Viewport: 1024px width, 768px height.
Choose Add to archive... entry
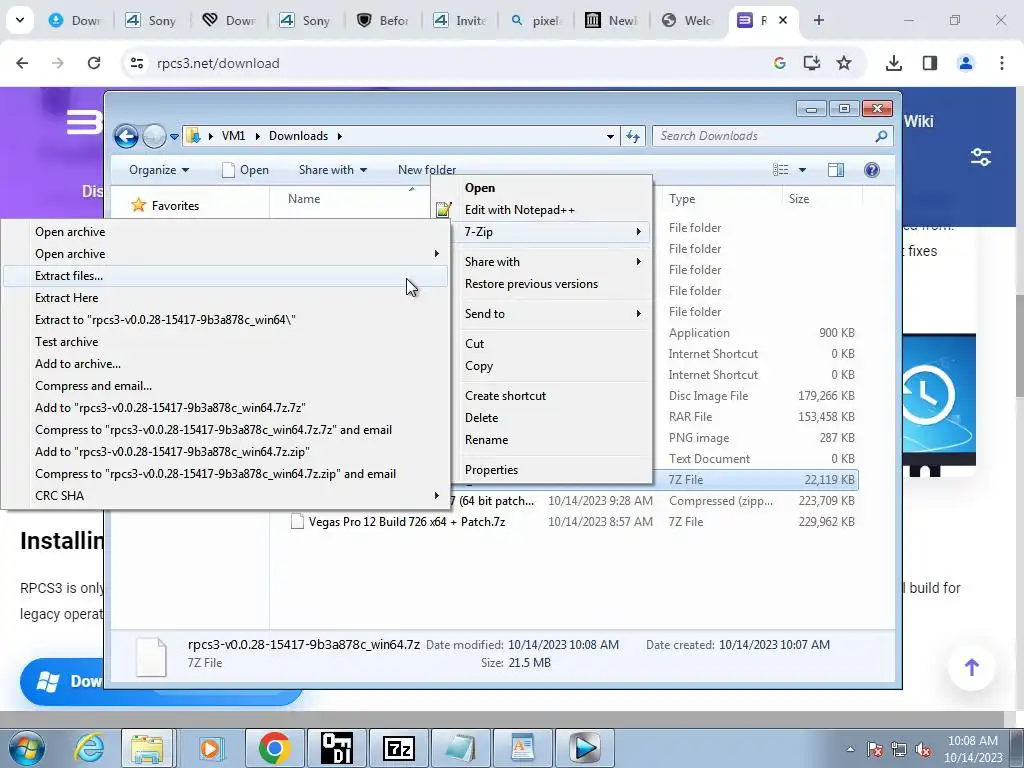point(225,364)
